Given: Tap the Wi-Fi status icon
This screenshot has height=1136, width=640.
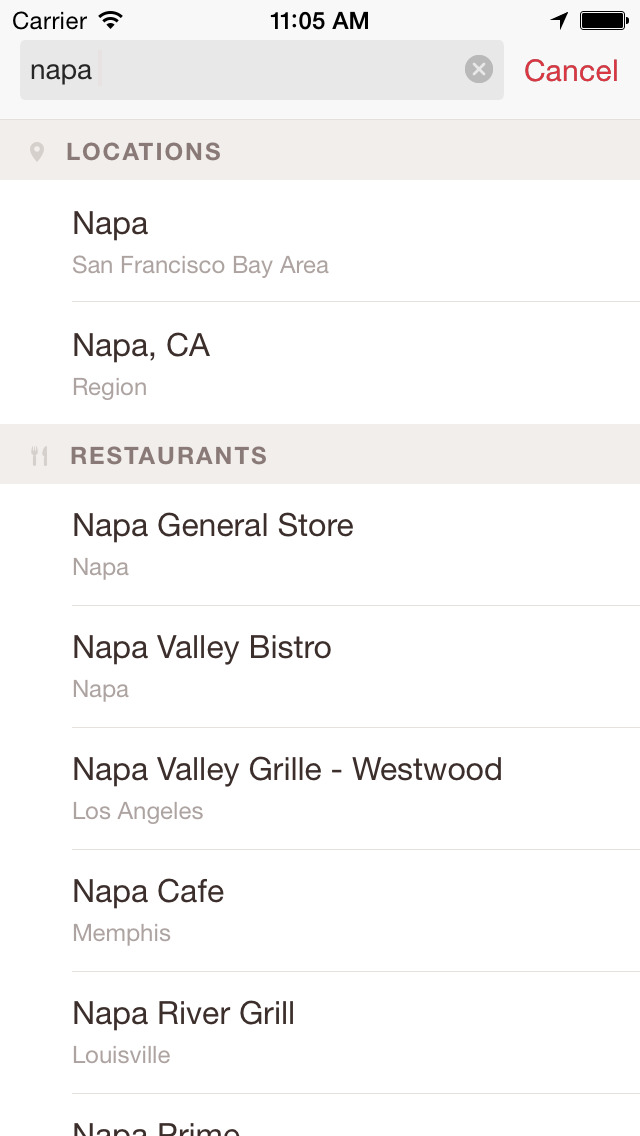Looking at the screenshot, I should (111, 20).
